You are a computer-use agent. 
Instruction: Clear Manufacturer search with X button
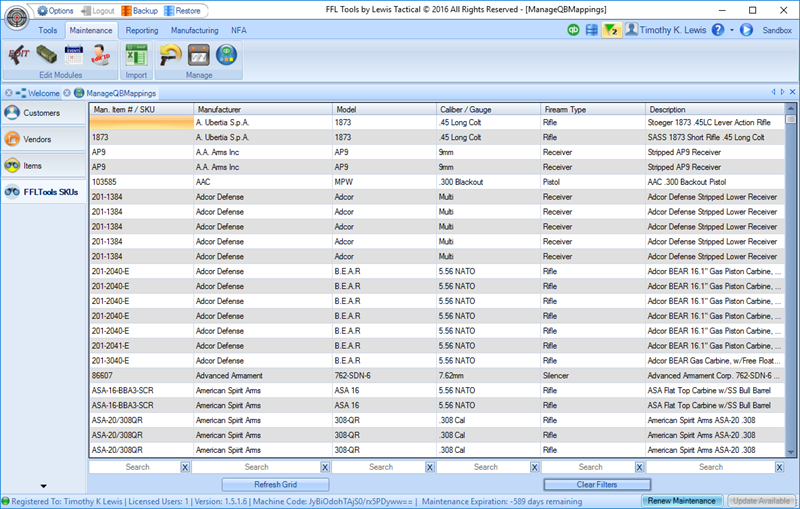[x=325, y=467]
